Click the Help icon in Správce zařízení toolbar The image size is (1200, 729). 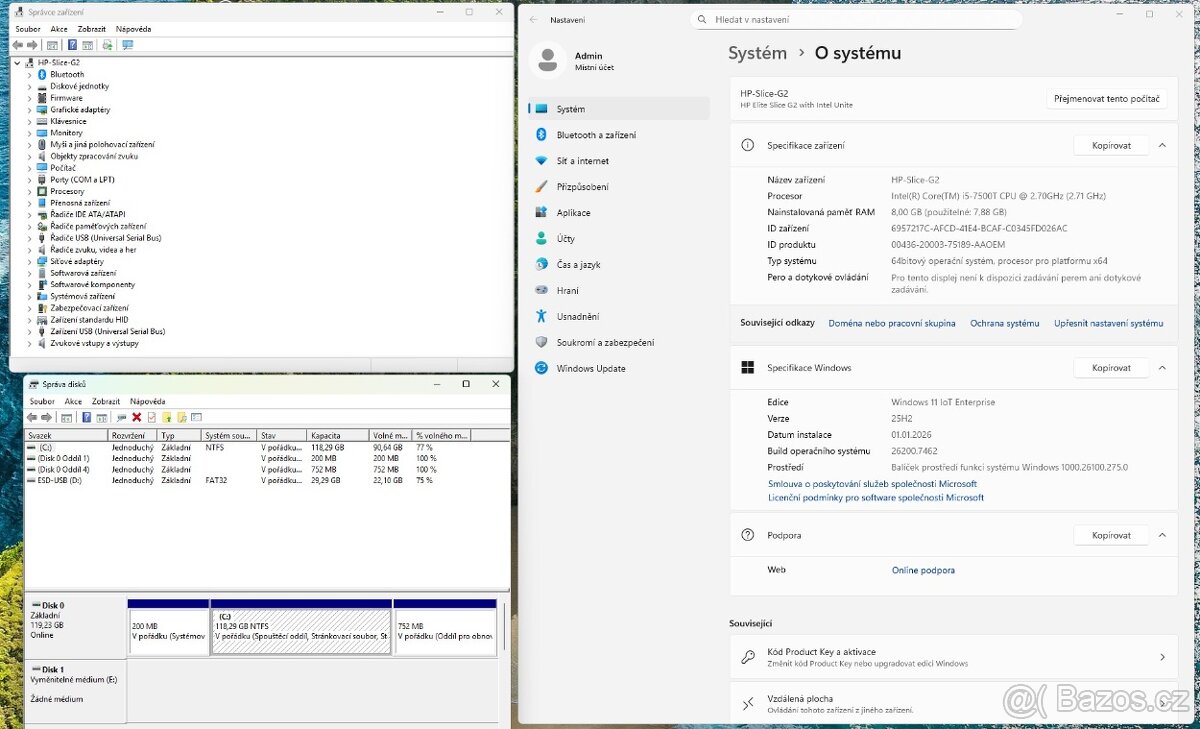[x=72, y=45]
